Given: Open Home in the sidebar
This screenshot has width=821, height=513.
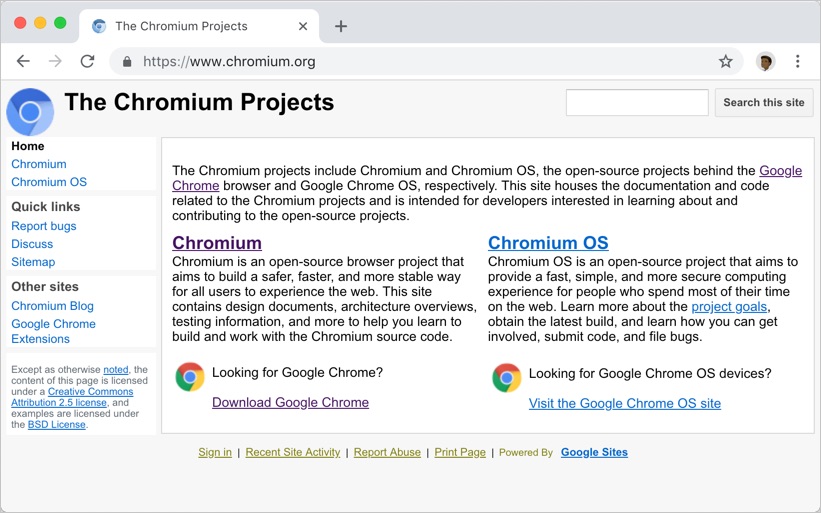Looking at the screenshot, I should point(28,146).
